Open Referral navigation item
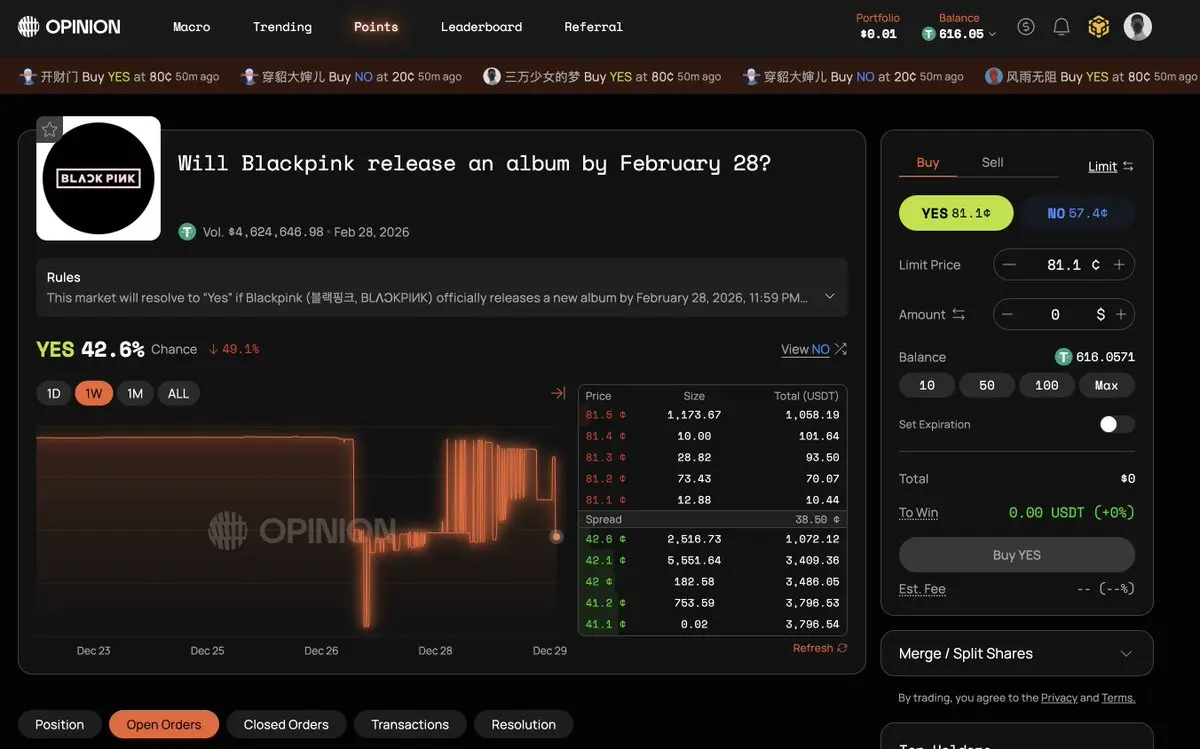The height and width of the screenshot is (749, 1200). pos(593,27)
